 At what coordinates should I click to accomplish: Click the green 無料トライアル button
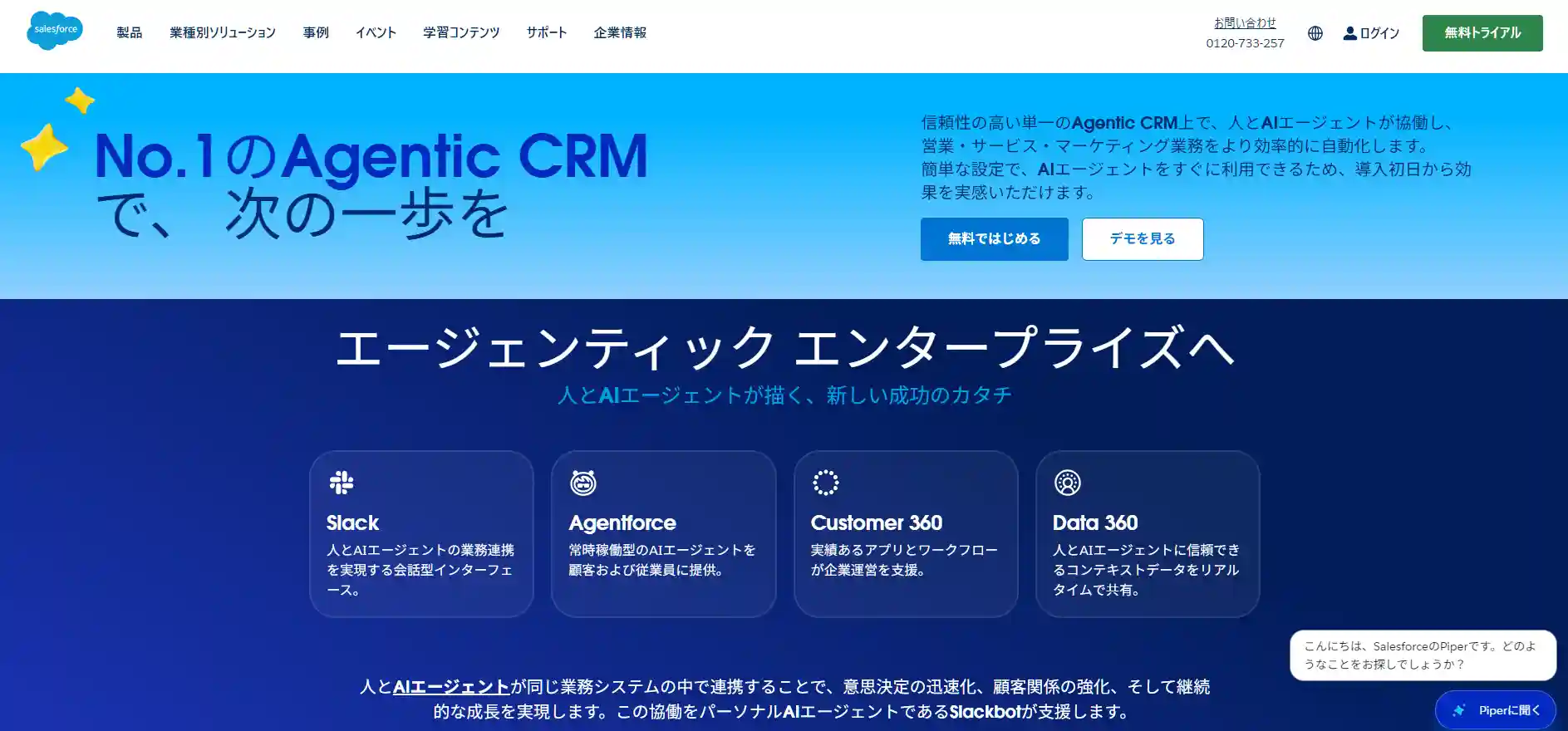(x=1482, y=33)
